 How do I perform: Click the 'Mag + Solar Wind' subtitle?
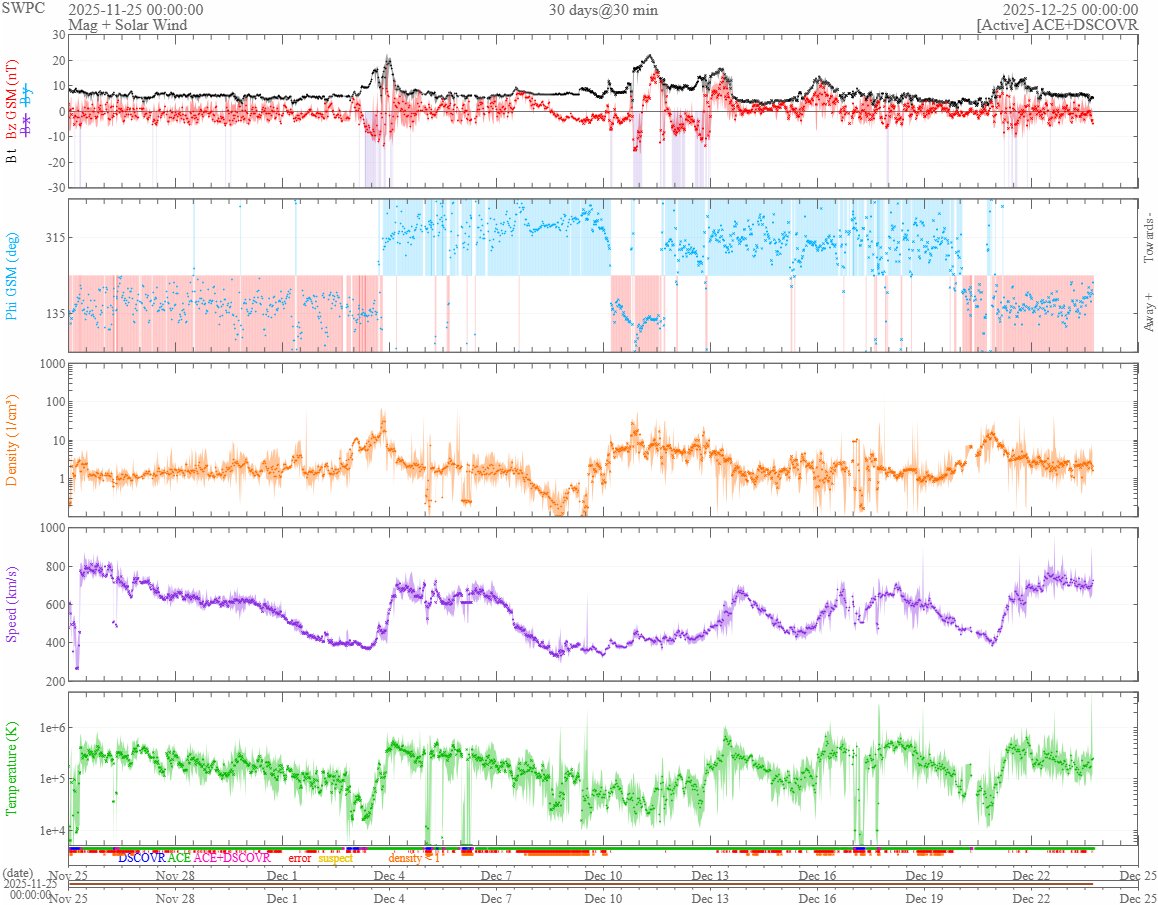pos(128,25)
